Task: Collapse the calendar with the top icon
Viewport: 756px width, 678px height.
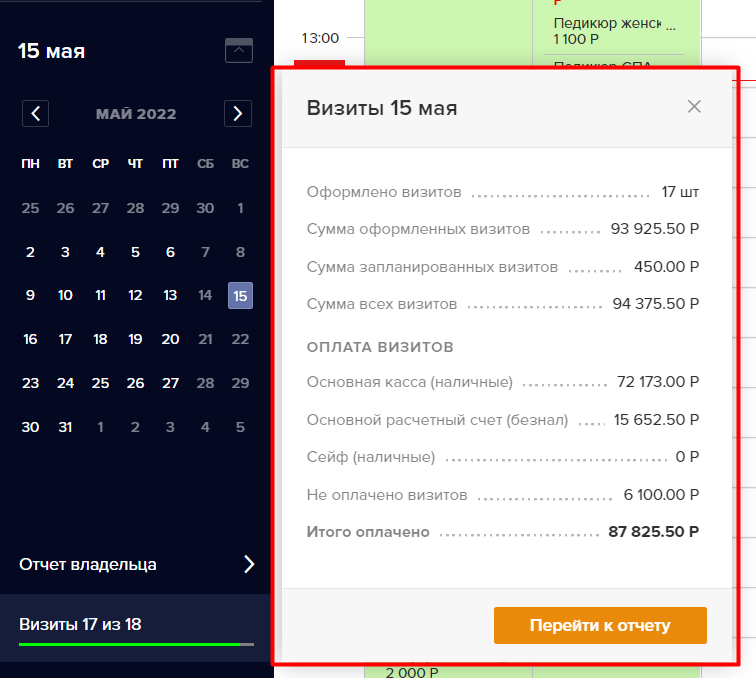Action: 239,50
